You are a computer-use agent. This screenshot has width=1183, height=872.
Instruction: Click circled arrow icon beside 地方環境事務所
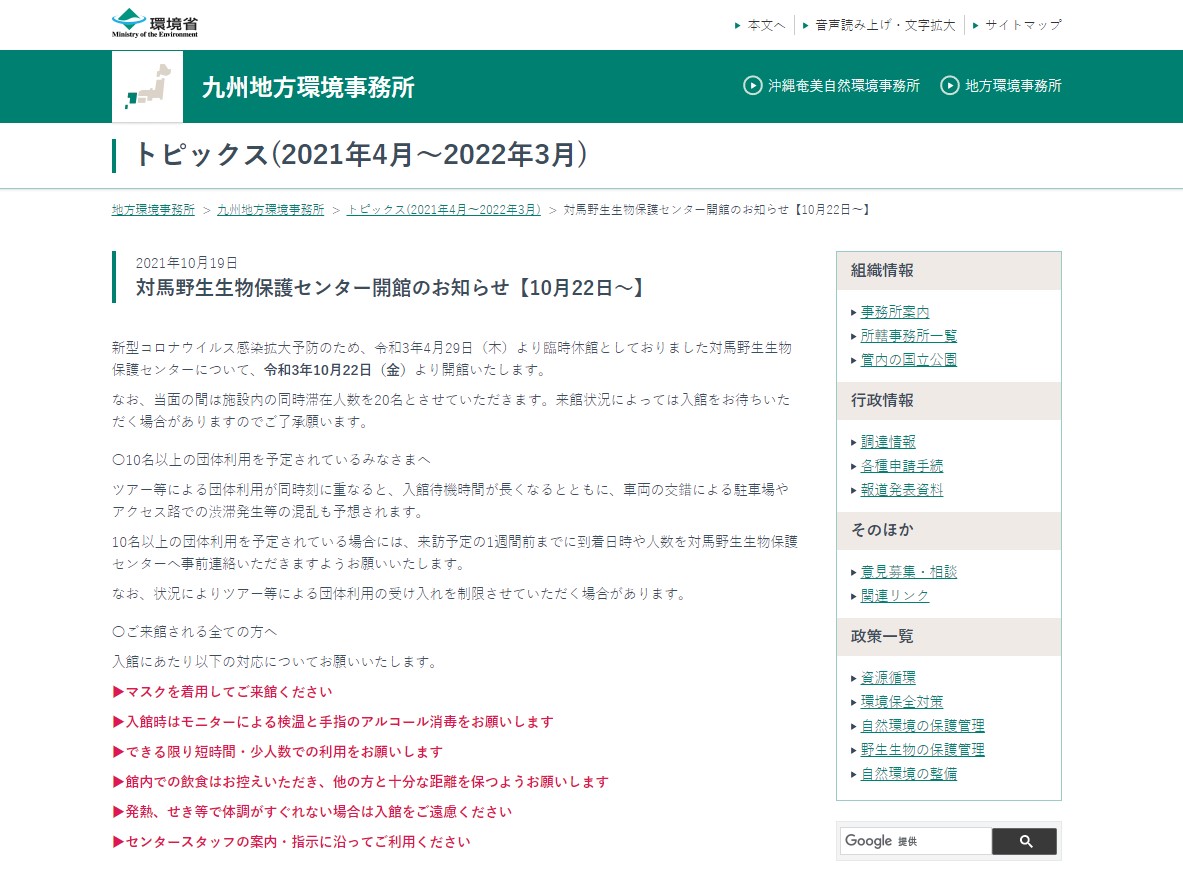coord(949,86)
